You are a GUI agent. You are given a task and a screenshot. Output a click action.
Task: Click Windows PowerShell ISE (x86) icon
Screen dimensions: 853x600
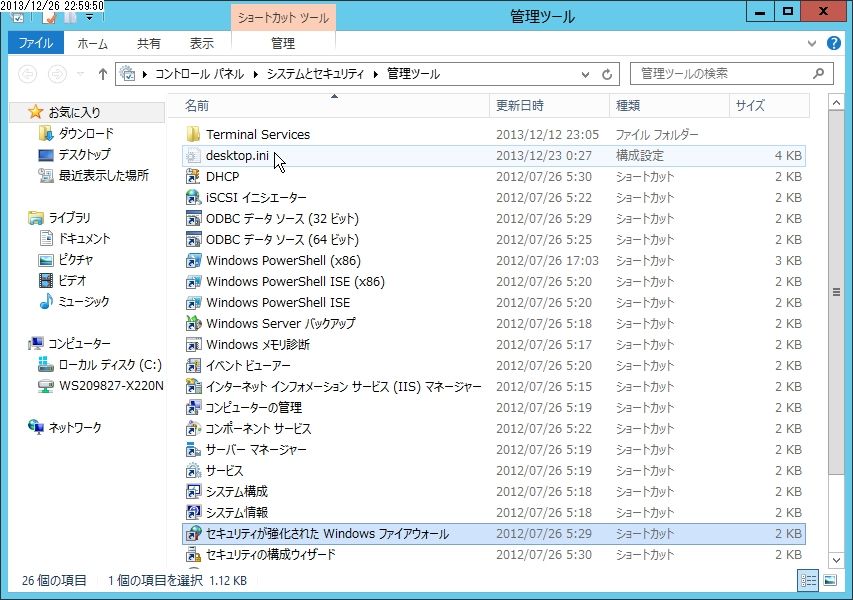click(193, 282)
